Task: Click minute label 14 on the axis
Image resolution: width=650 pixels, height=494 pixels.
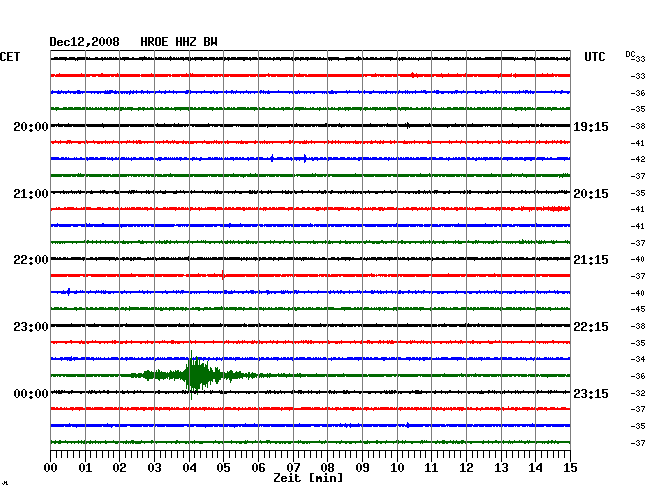Action: click(536, 468)
